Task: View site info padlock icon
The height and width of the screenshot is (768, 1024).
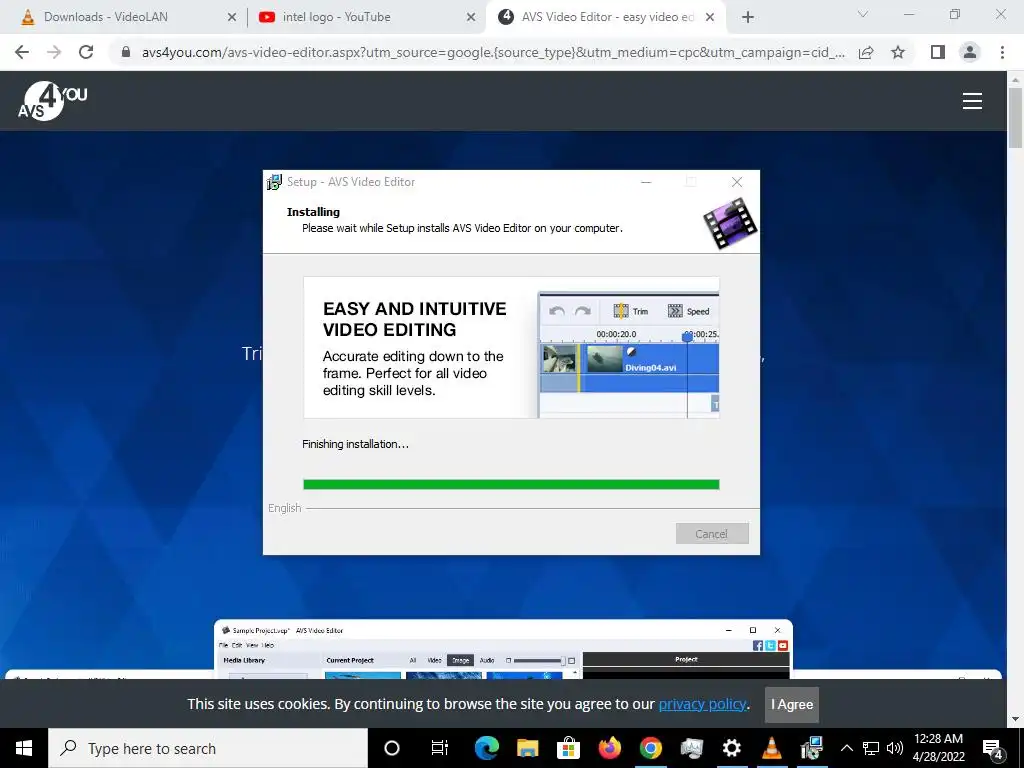Action: click(126, 52)
